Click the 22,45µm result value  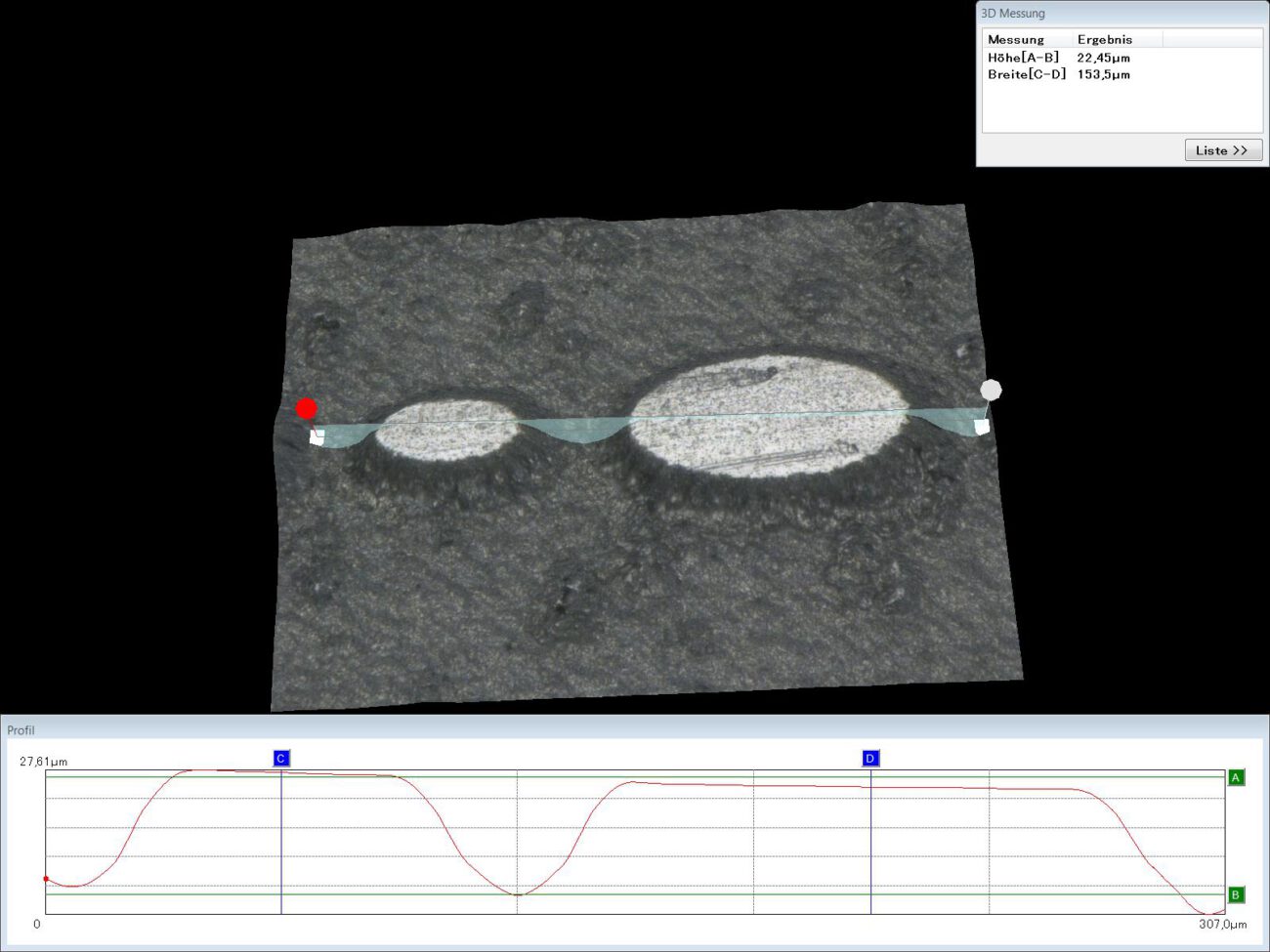[1103, 58]
